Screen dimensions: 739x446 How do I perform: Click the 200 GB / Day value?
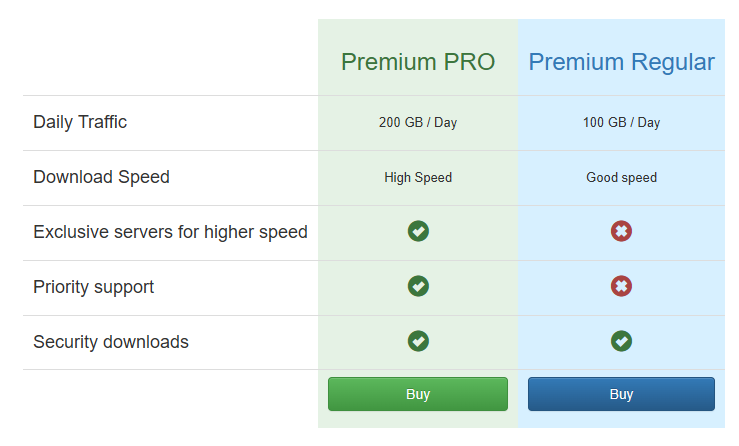(x=418, y=123)
